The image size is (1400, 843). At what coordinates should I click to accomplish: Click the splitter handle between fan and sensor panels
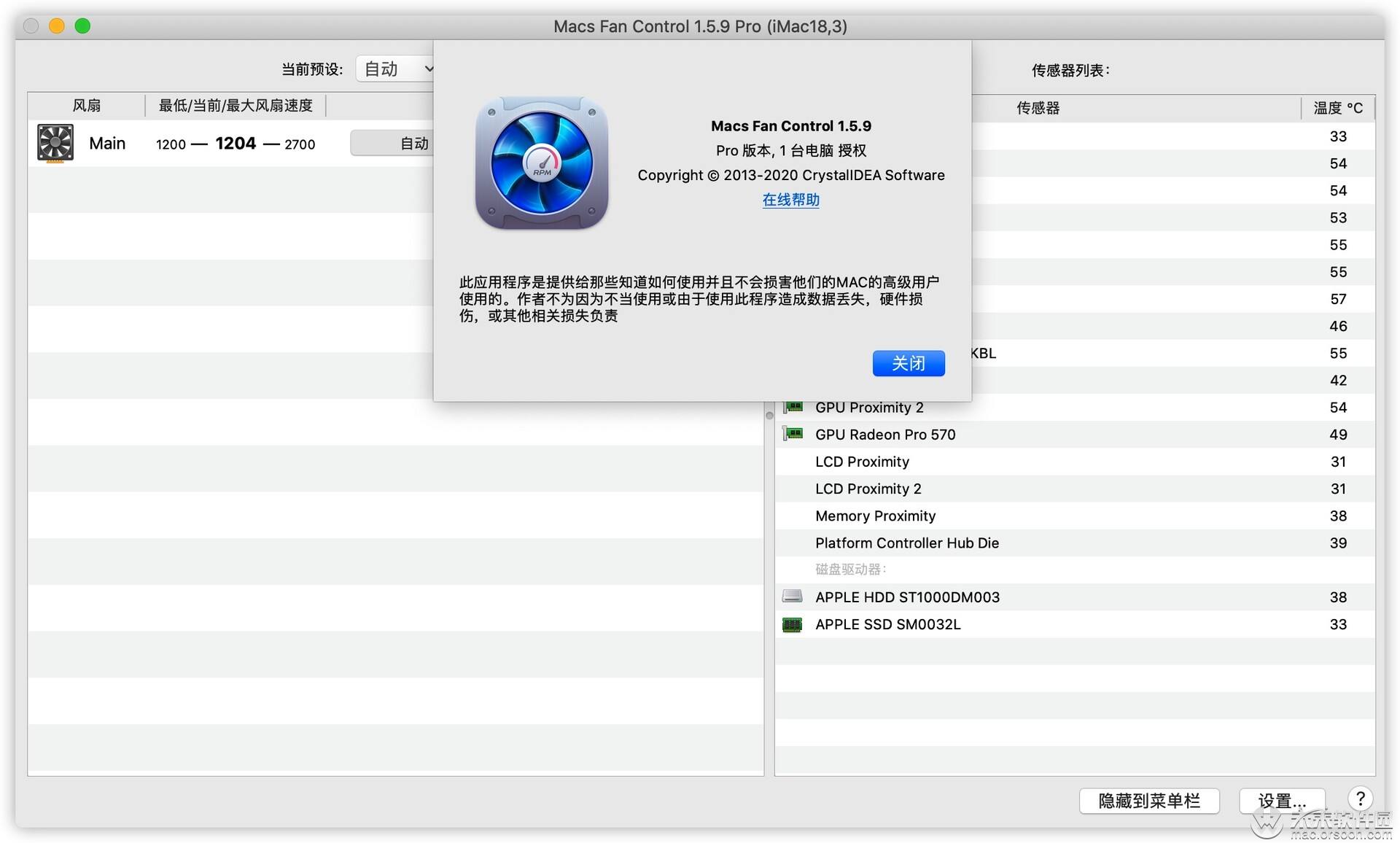point(769,416)
